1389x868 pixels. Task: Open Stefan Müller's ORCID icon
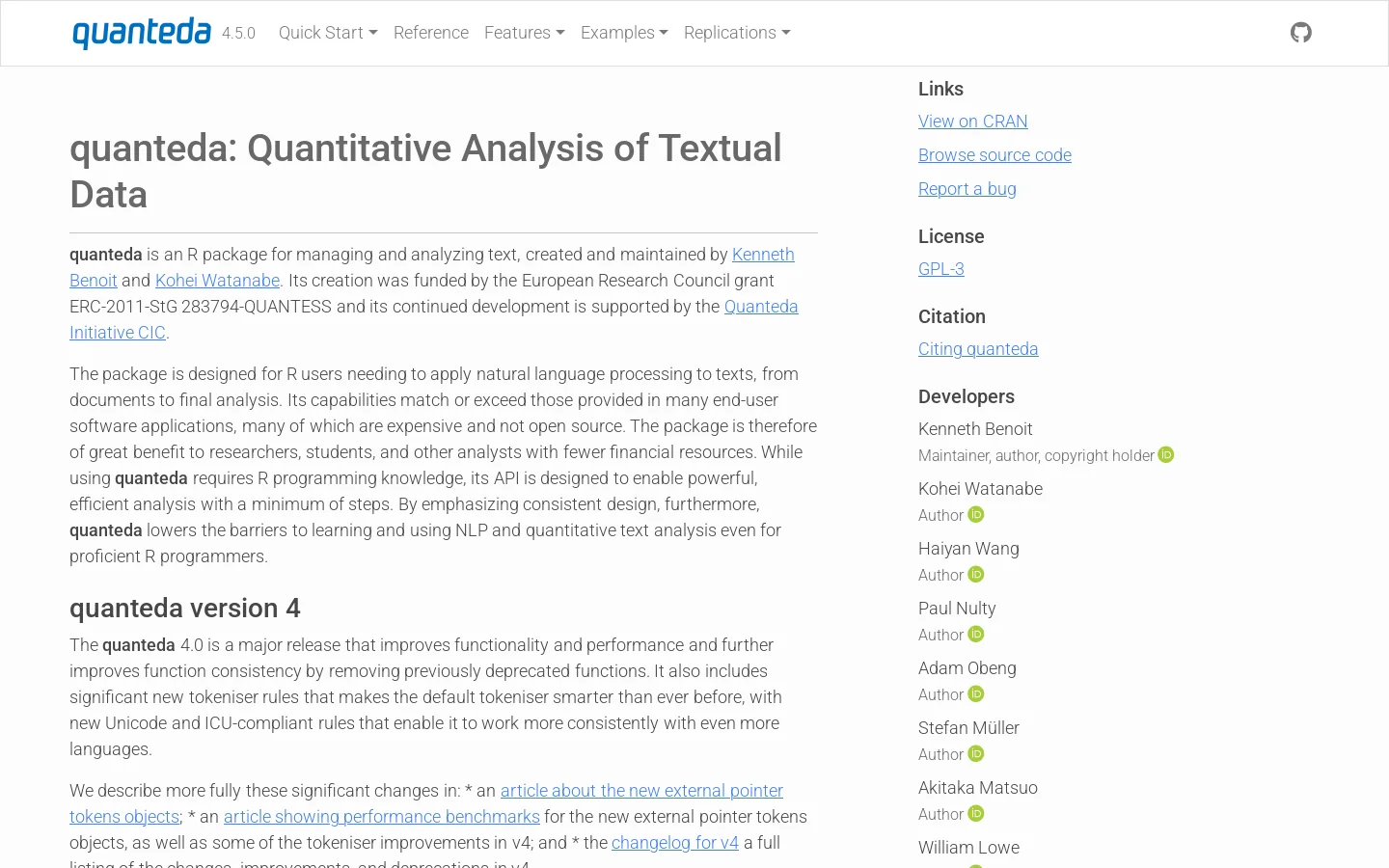[x=976, y=754]
